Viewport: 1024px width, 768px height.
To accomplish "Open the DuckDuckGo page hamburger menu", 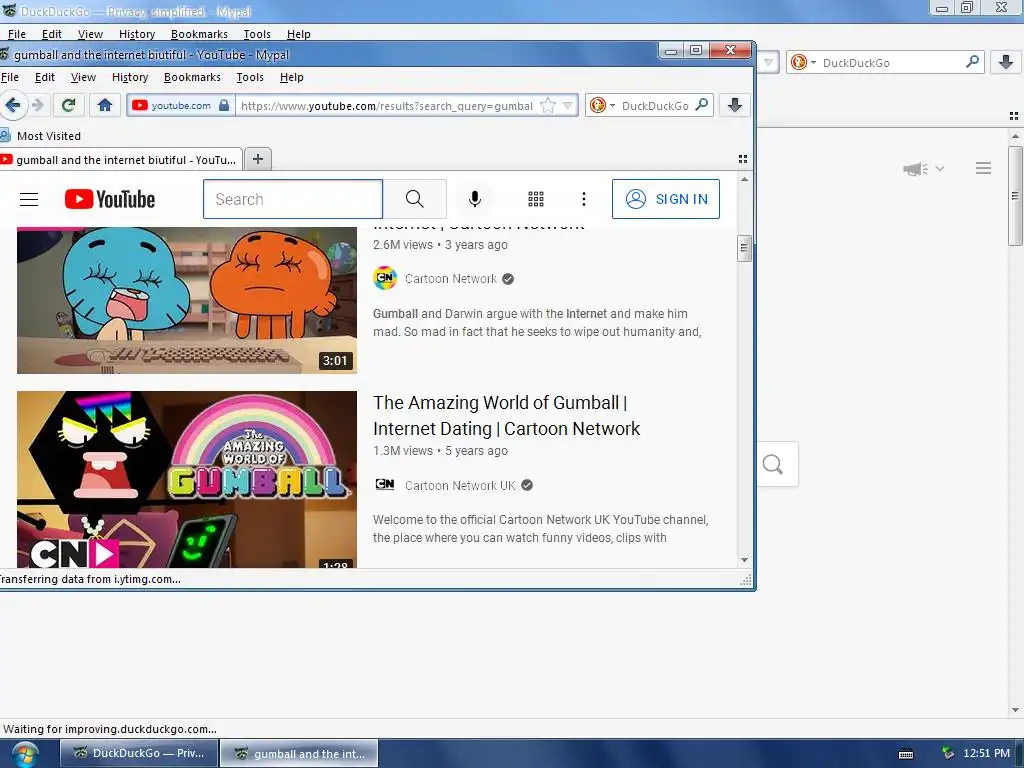I will click(984, 168).
